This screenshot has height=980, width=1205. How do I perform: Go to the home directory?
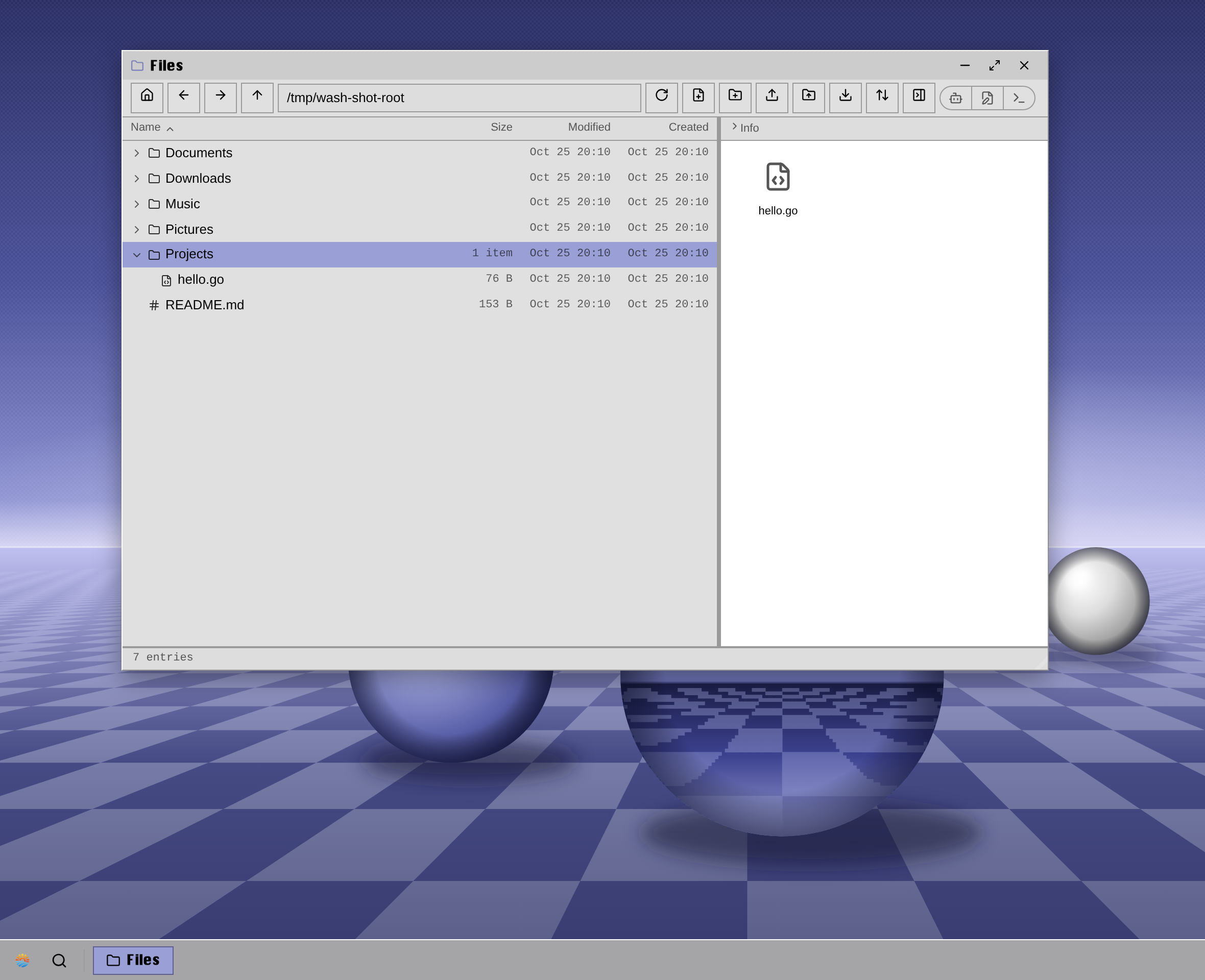pos(147,97)
